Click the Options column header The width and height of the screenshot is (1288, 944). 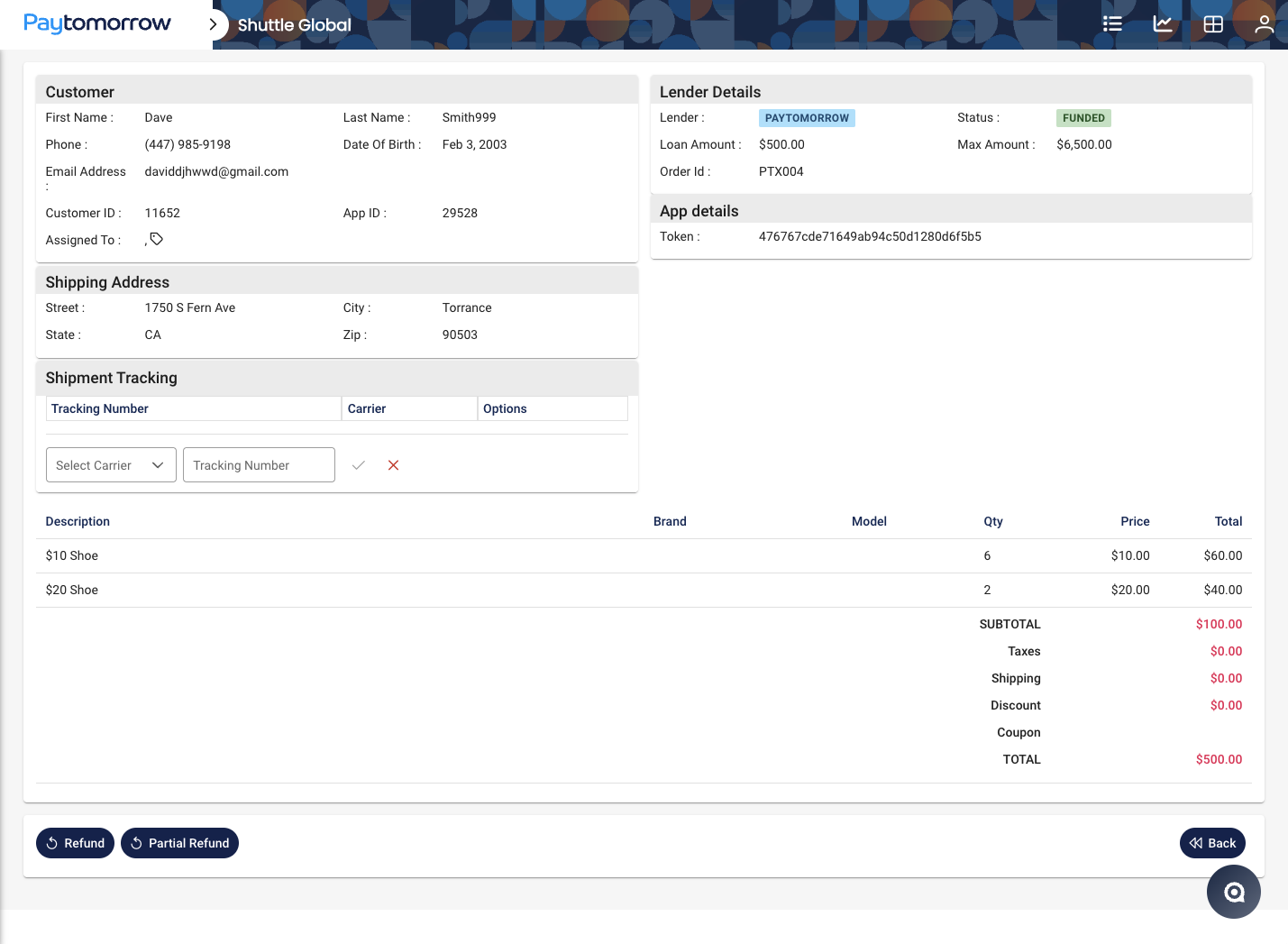point(552,408)
